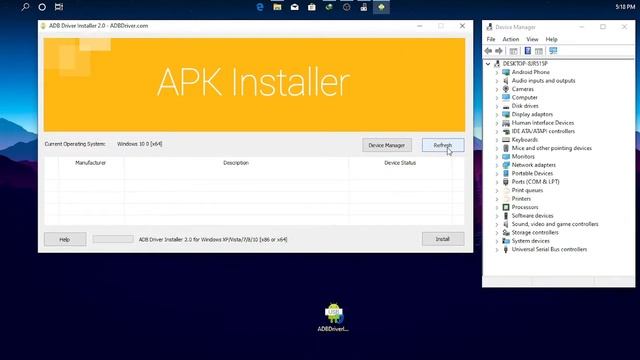Expand the Disk drives node
Screen dimensions: 640x360
coord(497,106)
